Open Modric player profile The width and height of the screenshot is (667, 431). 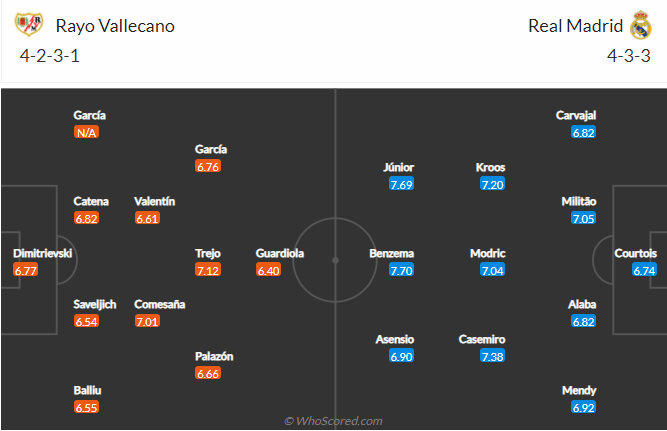(x=487, y=253)
